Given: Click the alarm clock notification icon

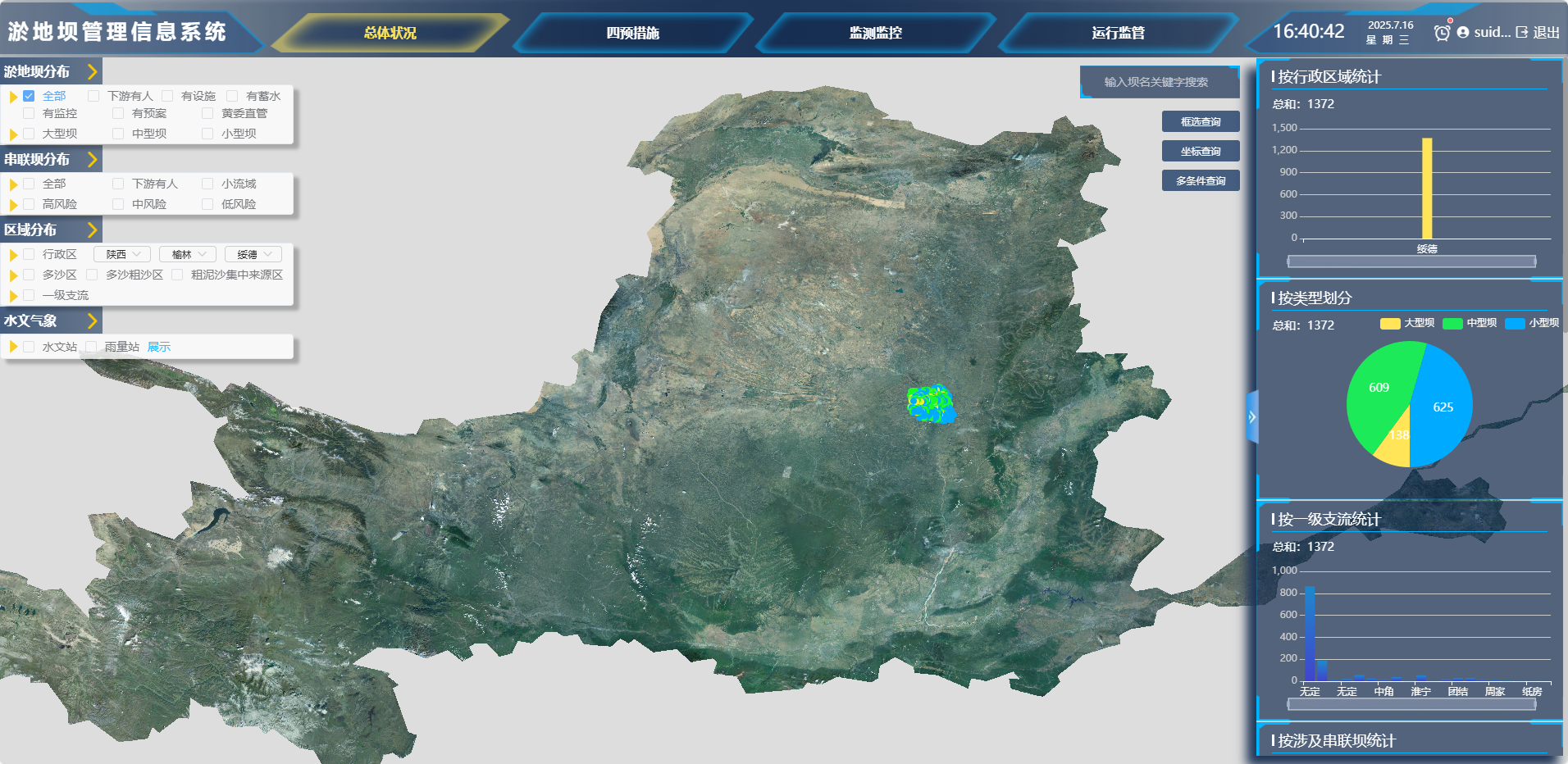Looking at the screenshot, I should click(x=1442, y=33).
